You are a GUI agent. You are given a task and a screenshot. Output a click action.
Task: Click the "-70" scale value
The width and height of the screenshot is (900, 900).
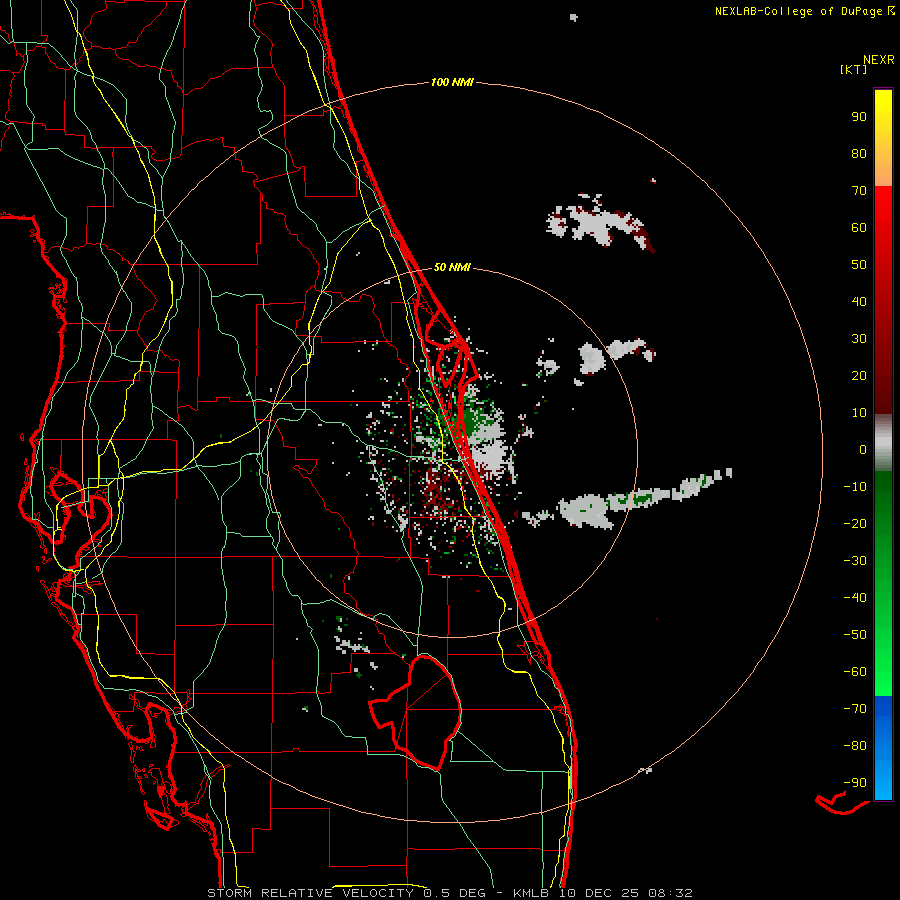tap(855, 709)
